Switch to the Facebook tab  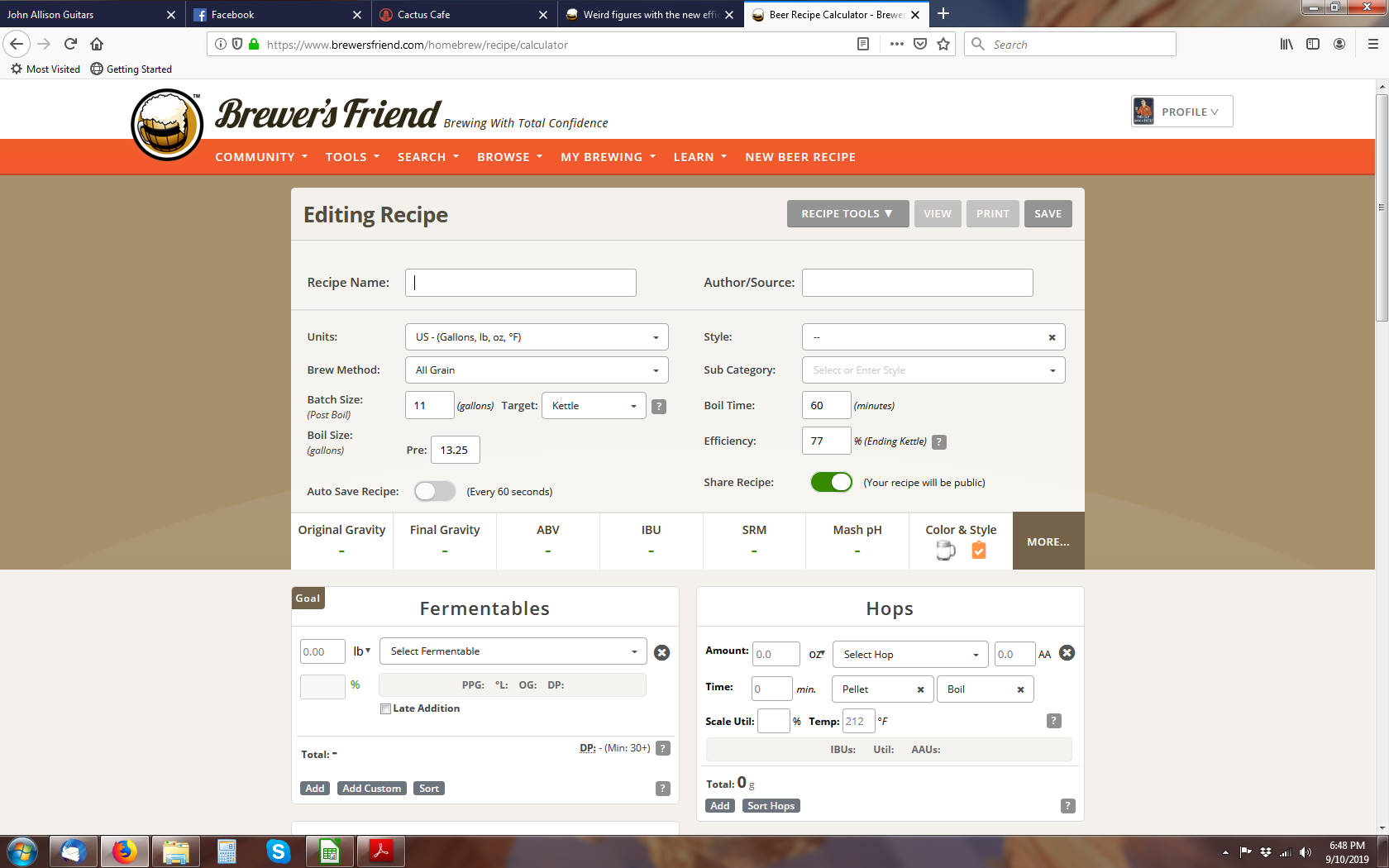[277, 14]
